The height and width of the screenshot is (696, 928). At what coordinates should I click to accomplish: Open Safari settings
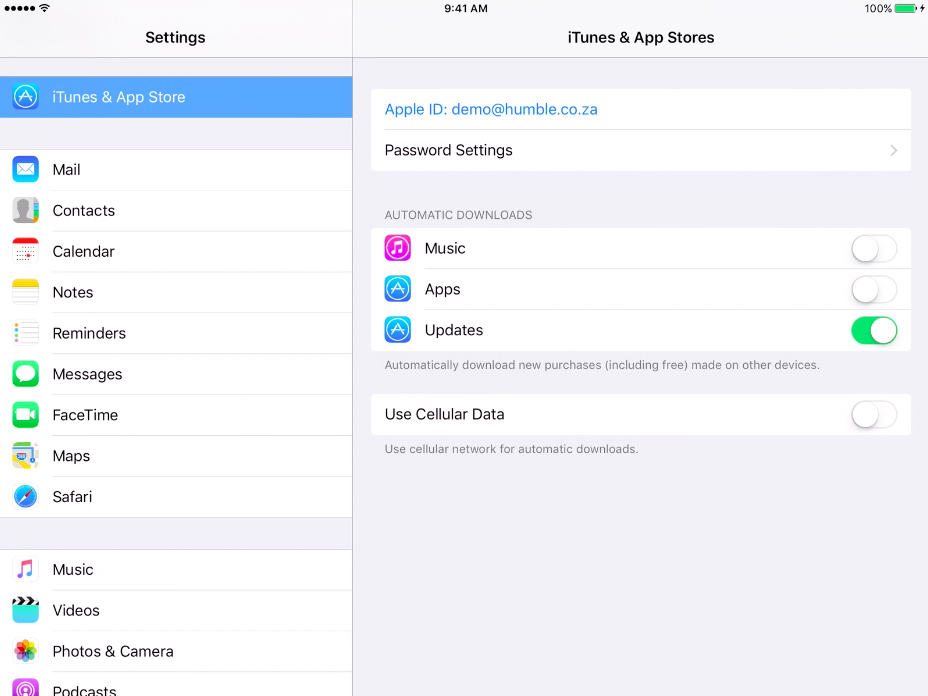176,497
